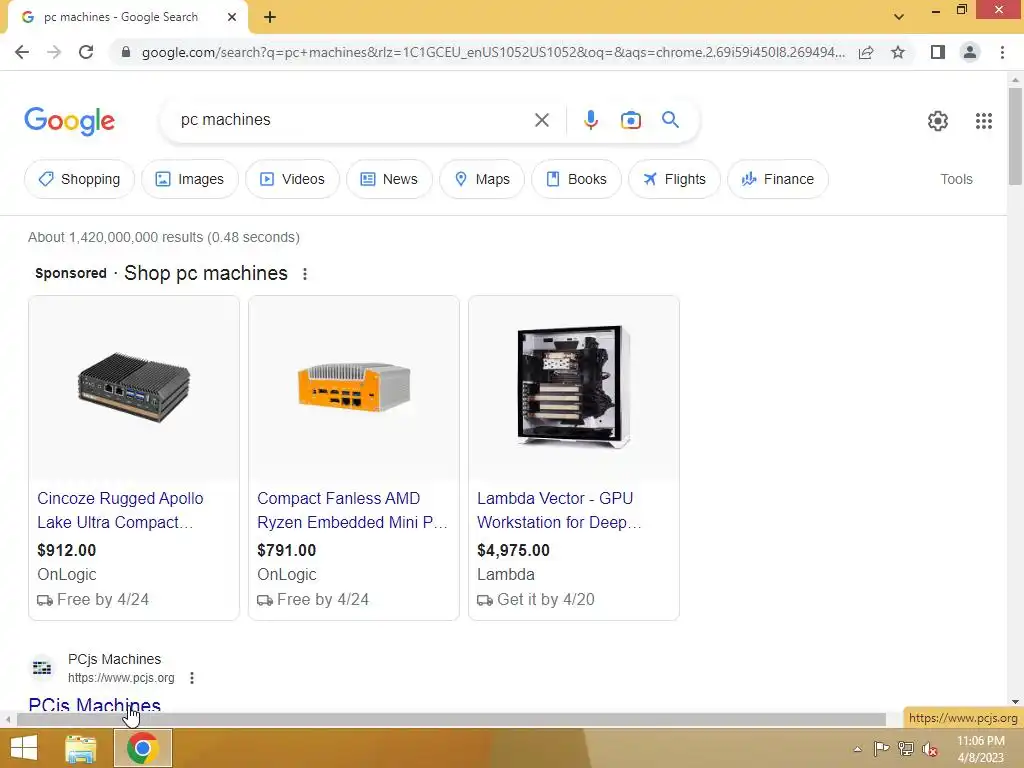Bookmark this page with the star icon
Screen dimensions: 1024x768
pyautogui.click(x=898, y=52)
